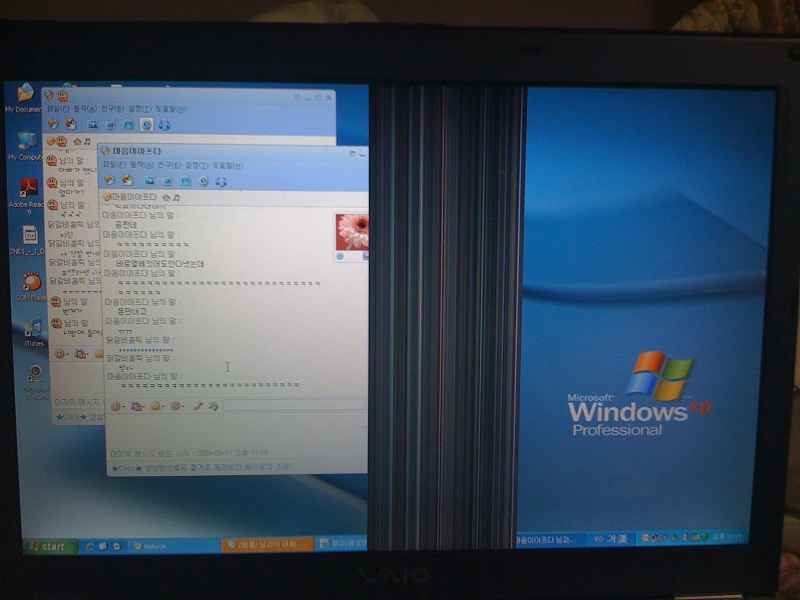
Task: Click the brush font-style icon in the front chat
Action: click(198, 406)
